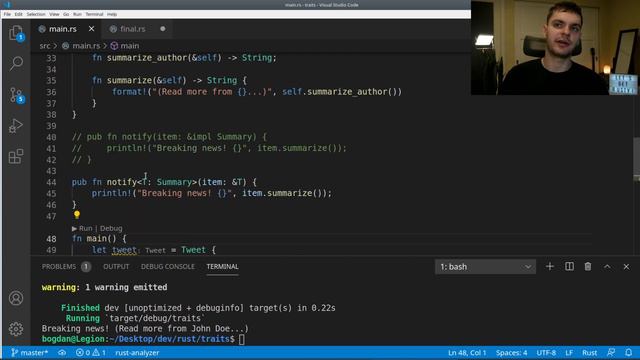Click the synchronize changes icon in status bar
This screenshot has width=640, height=360.
point(62,353)
